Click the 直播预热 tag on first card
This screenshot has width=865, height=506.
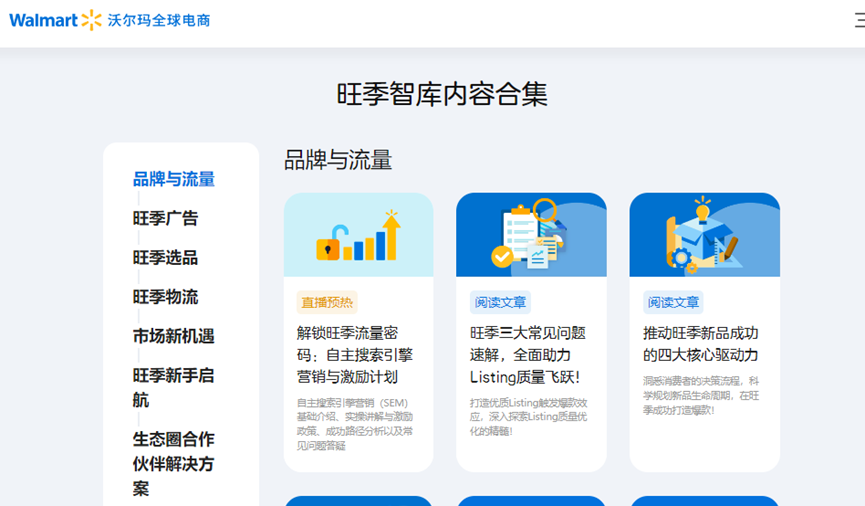(327, 302)
